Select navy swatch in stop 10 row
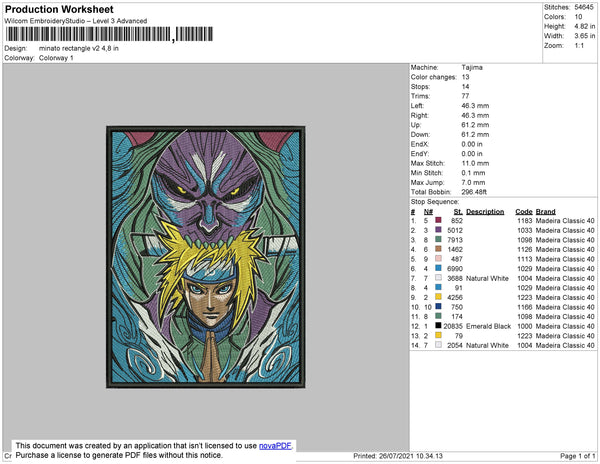 [438, 306]
